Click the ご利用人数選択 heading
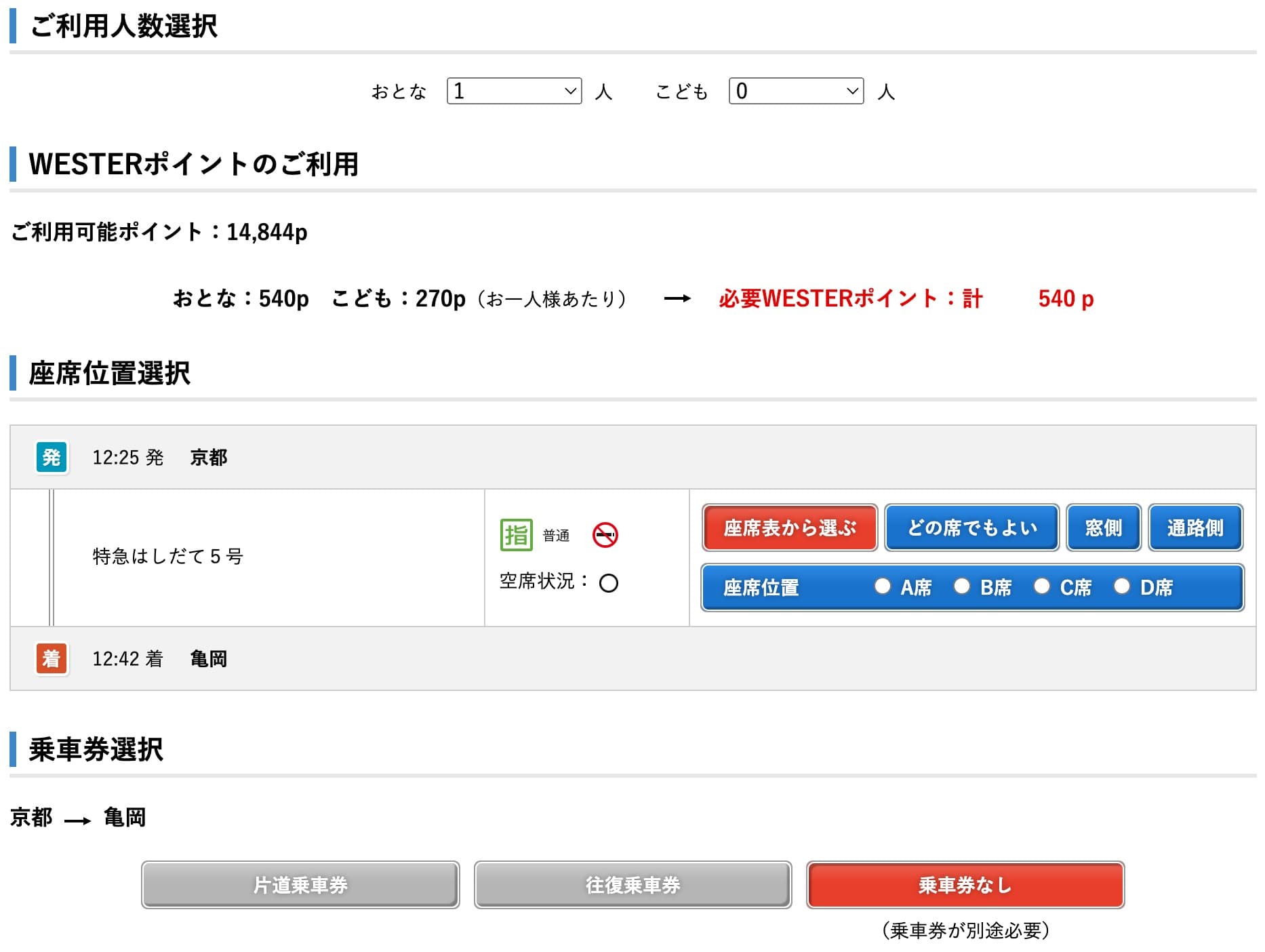1265x952 pixels. click(x=123, y=26)
